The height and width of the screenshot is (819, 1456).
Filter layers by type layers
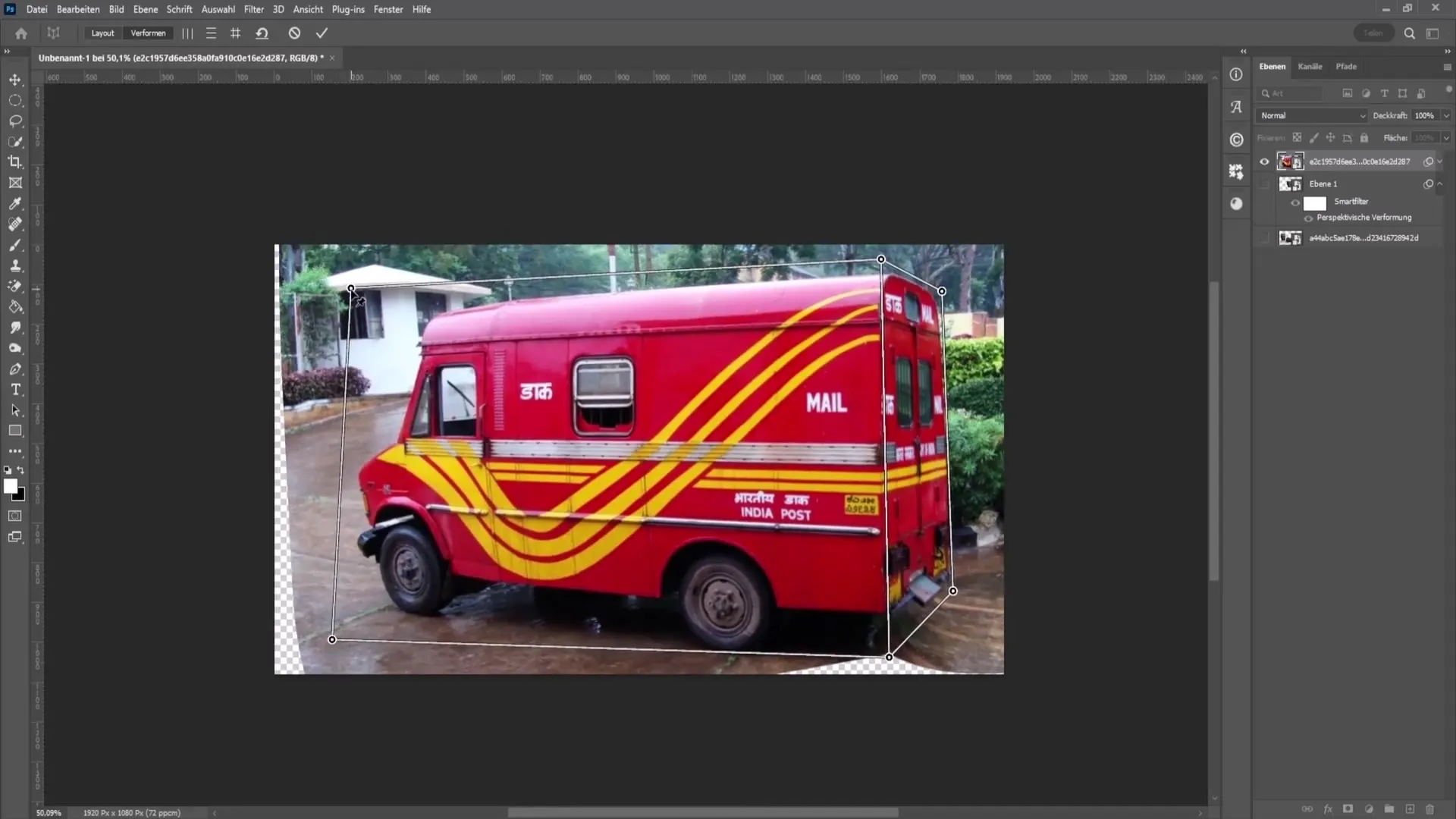coord(1384,93)
